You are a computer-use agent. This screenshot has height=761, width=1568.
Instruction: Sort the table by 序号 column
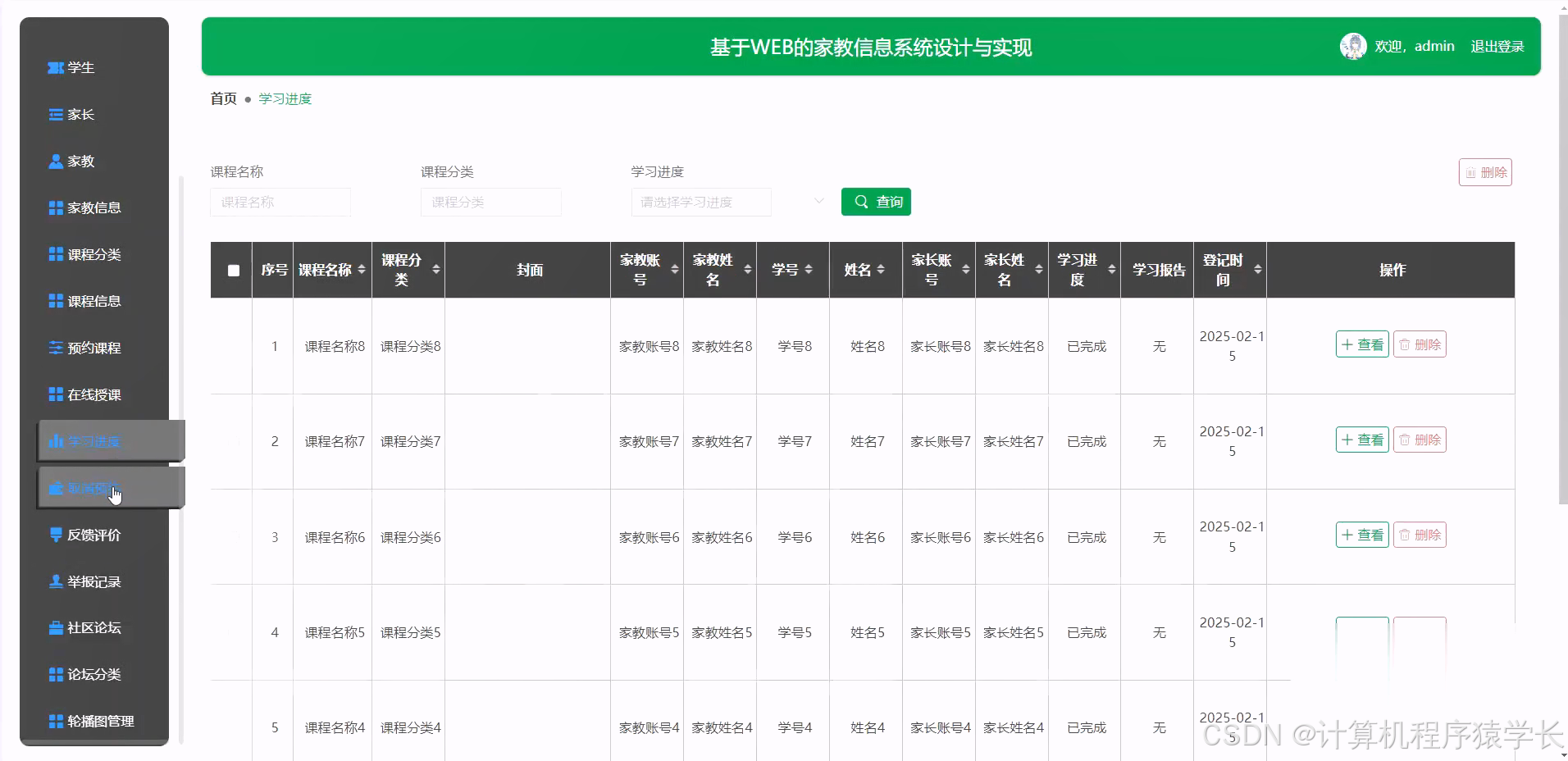(273, 270)
